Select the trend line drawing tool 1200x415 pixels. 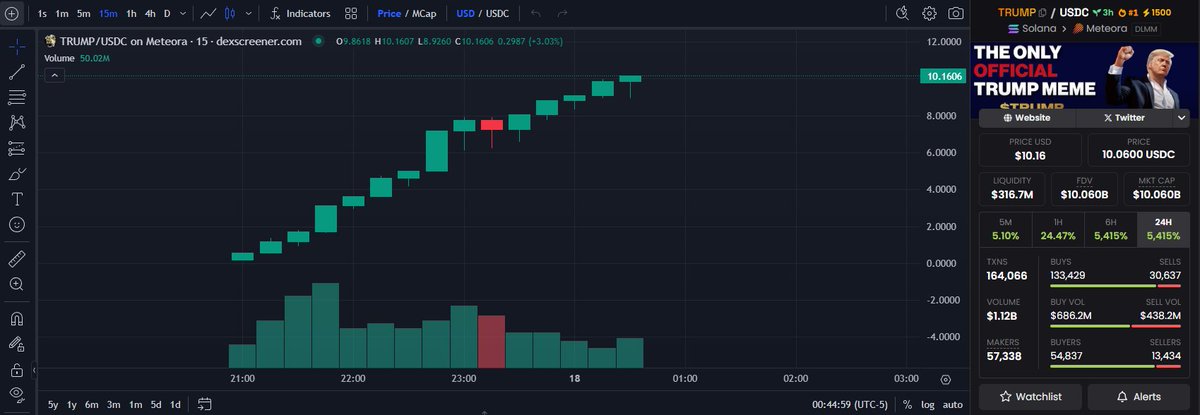tap(16, 72)
